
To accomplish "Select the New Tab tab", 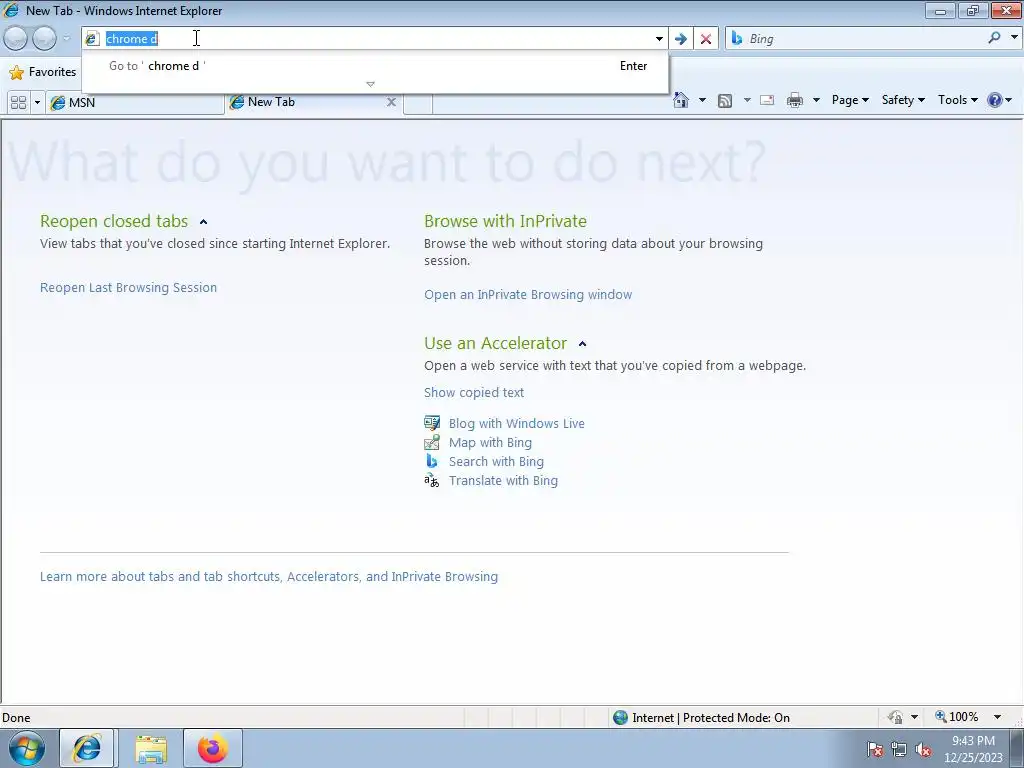I will click(307, 102).
